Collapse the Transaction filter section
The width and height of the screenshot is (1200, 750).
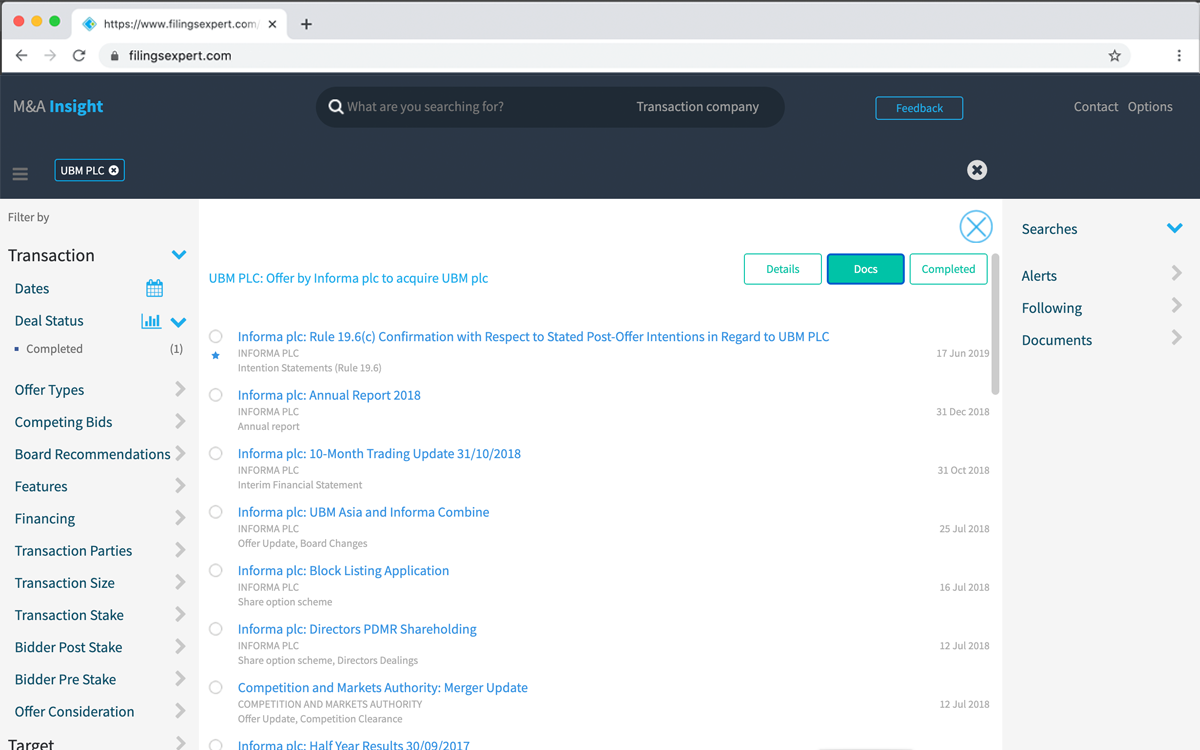179,255
